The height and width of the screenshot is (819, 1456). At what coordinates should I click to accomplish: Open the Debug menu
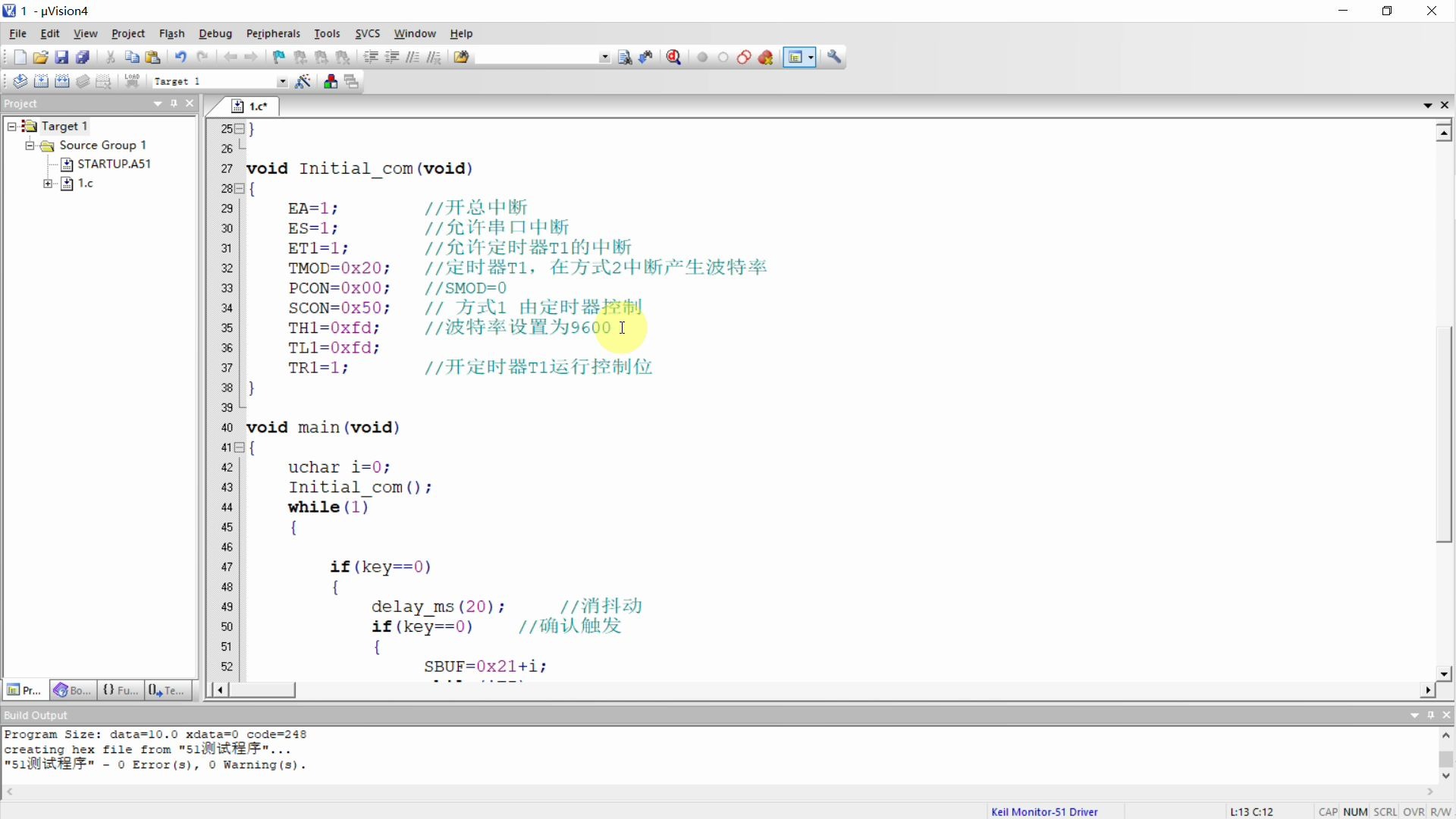(215, 33)
